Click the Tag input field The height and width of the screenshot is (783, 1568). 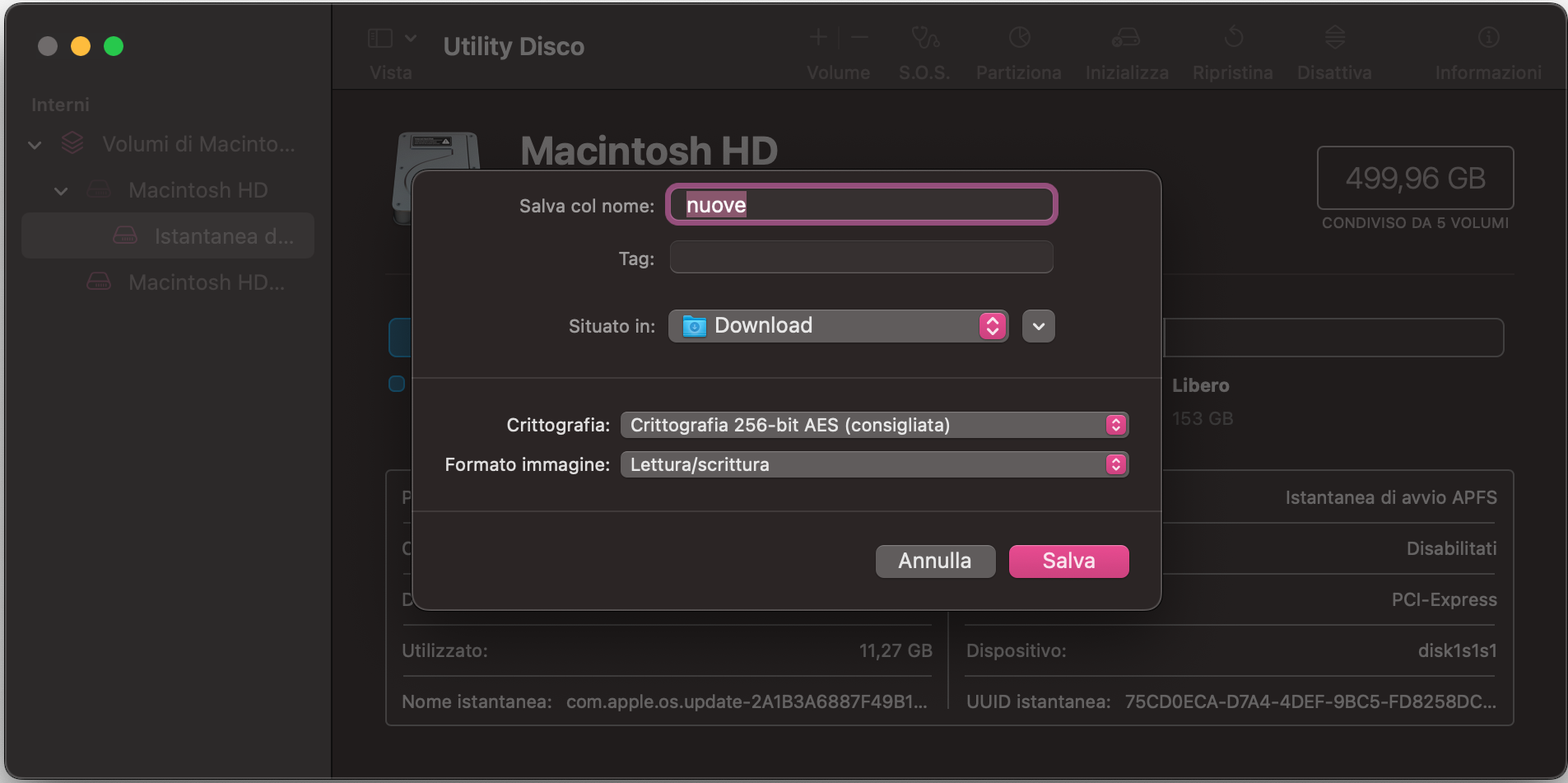pos(861,257)
